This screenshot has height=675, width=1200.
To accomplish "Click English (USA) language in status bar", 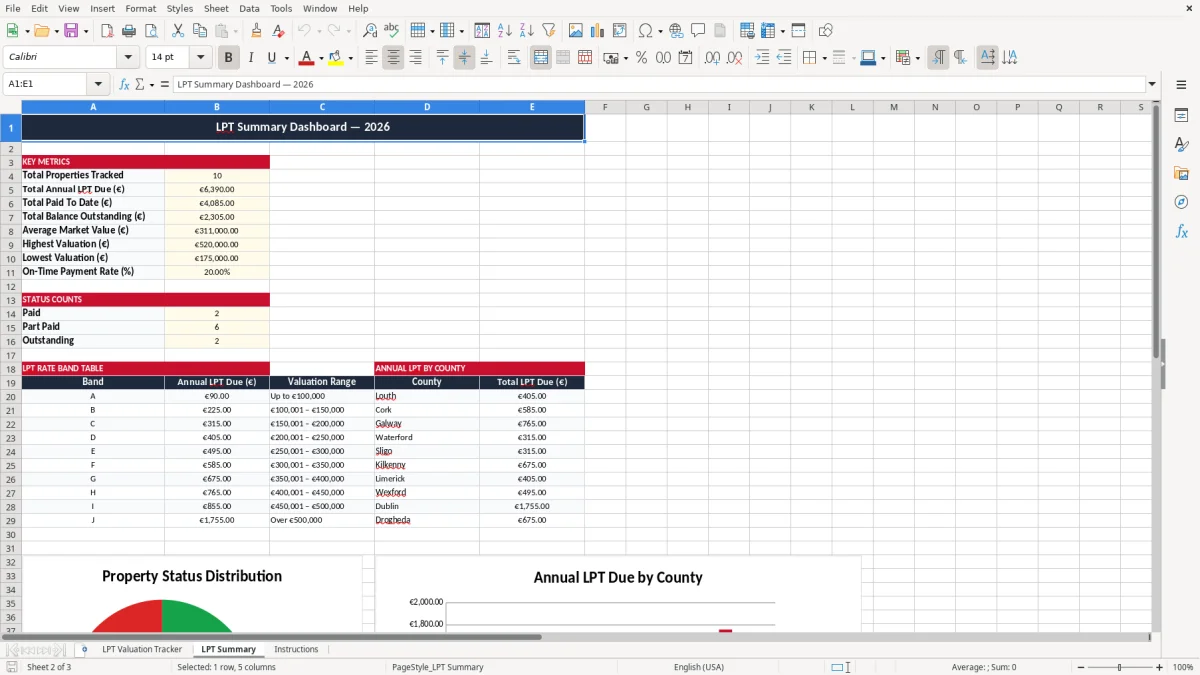I will [x=699, y=667].
